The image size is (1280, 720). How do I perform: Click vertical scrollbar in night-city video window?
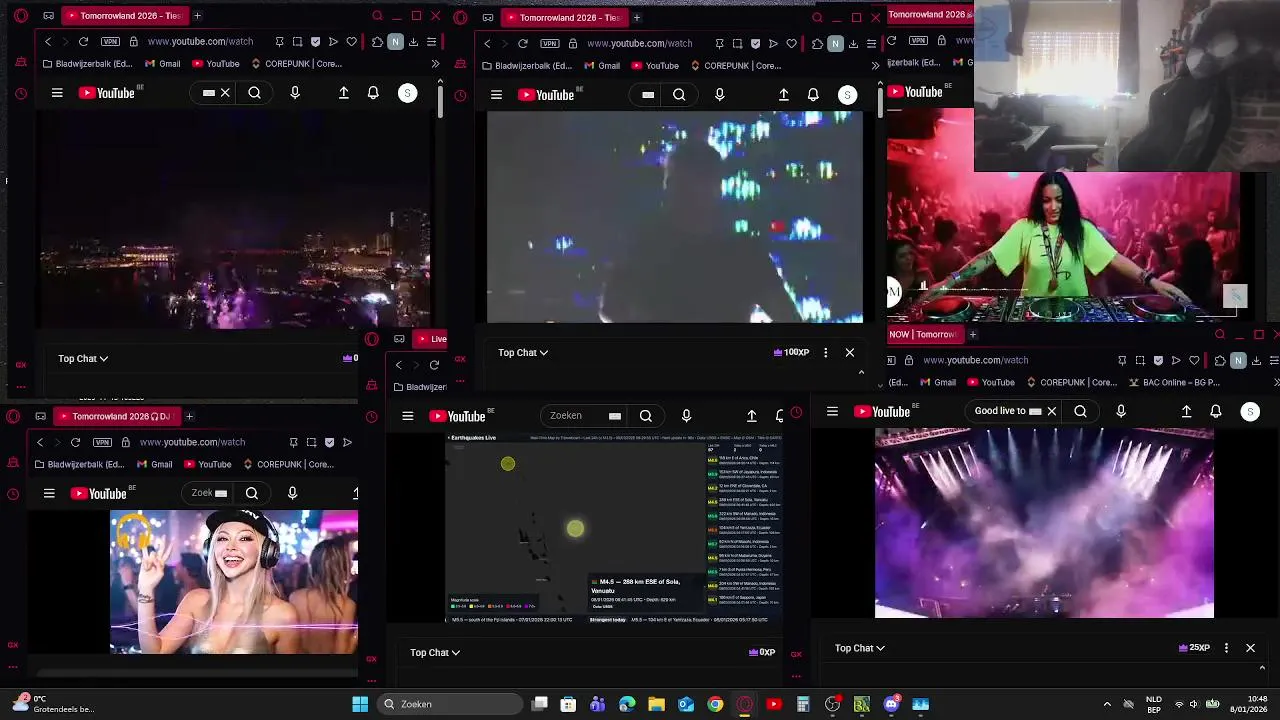[440, 100]
